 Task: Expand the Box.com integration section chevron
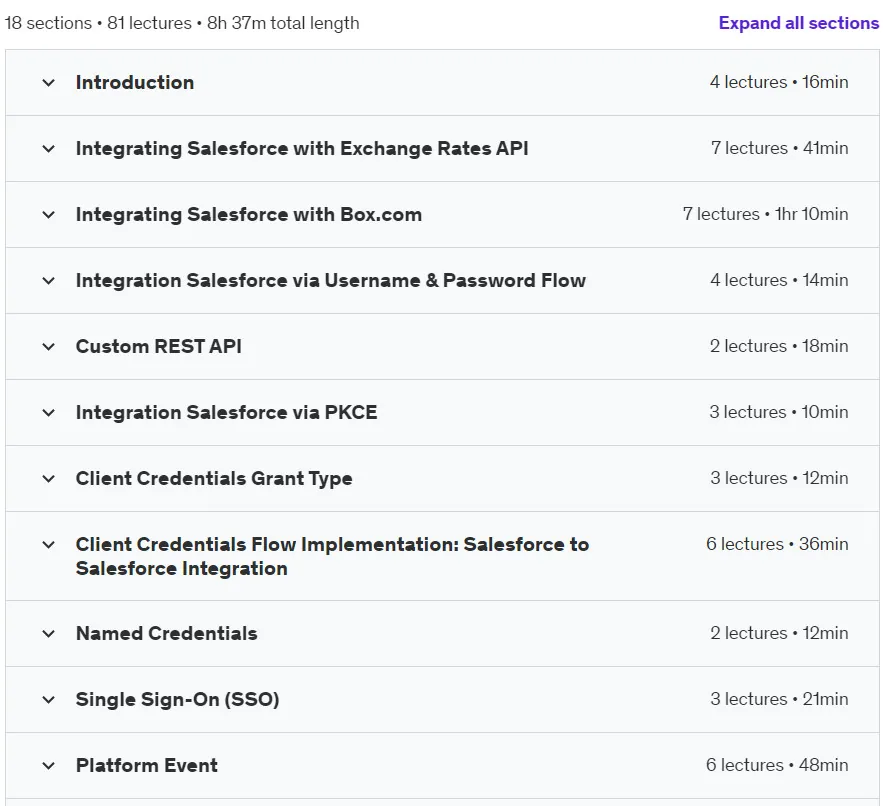48,215
